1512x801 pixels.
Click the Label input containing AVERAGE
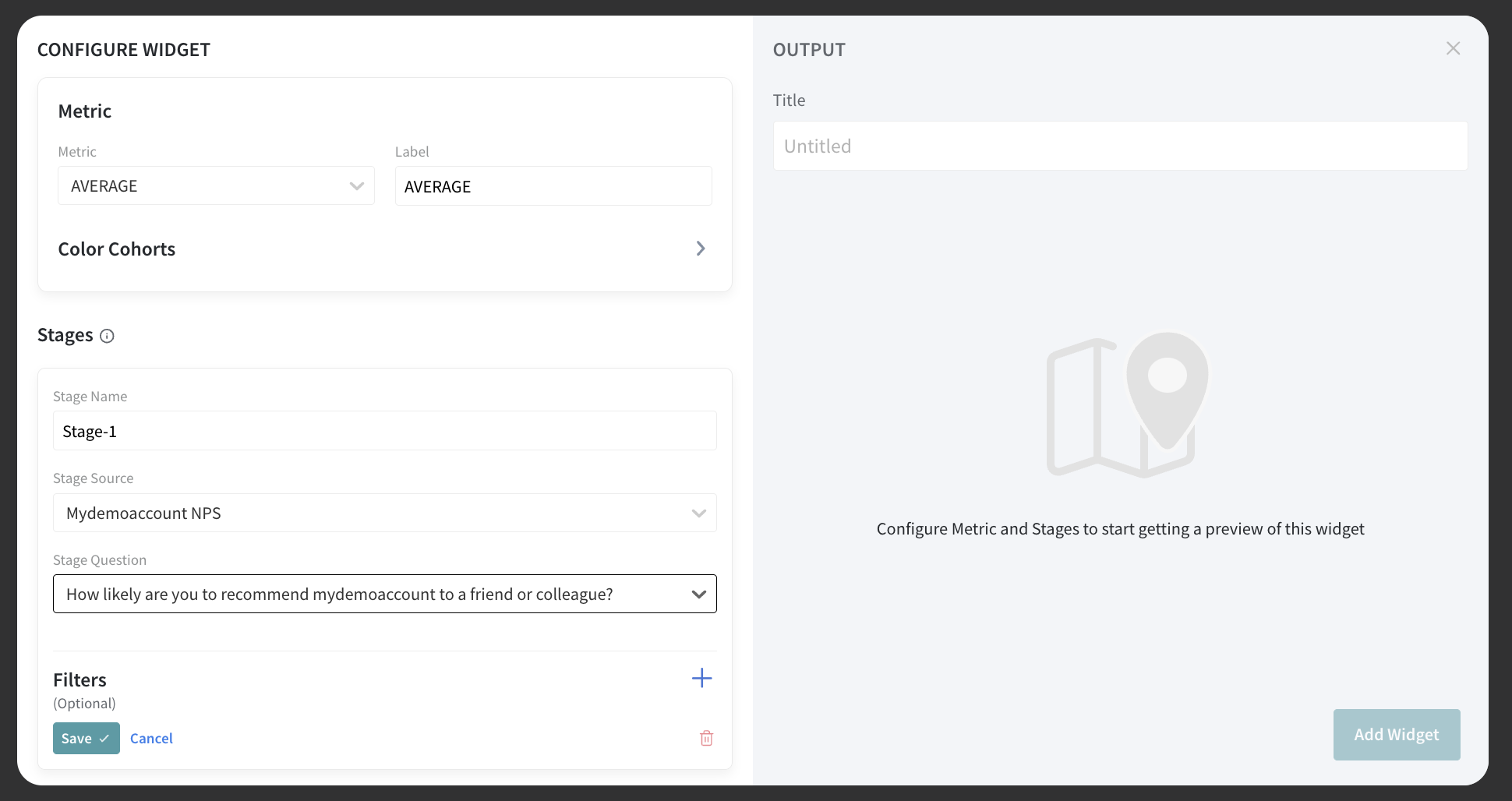coord(553,186)
